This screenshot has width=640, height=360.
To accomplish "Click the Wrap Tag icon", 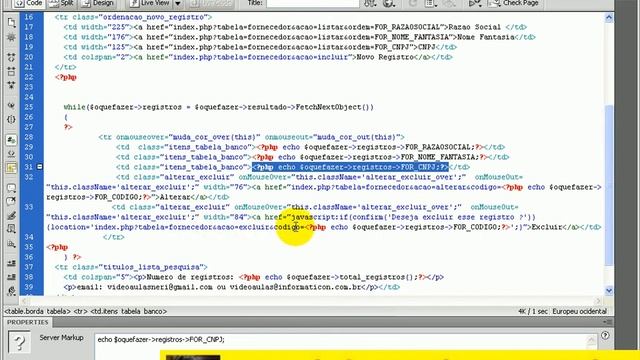I will tap(11, 216).
